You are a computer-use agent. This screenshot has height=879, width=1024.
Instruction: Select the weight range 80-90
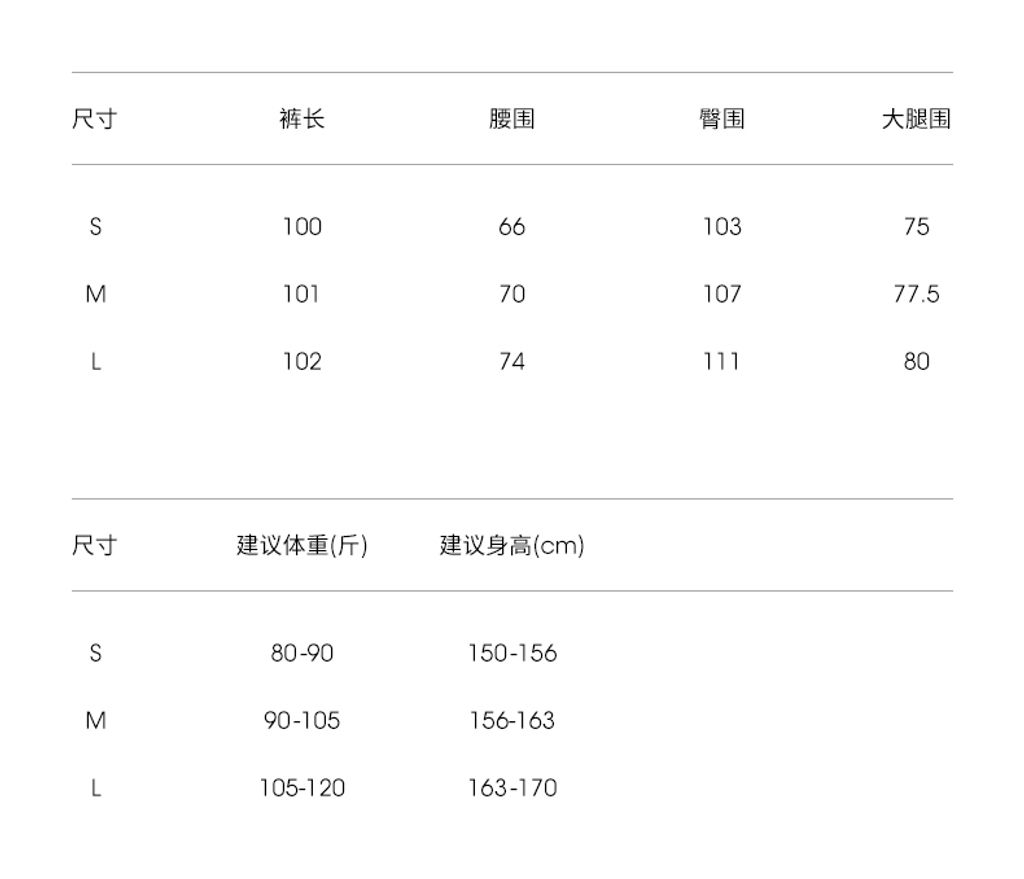point(302,654)
